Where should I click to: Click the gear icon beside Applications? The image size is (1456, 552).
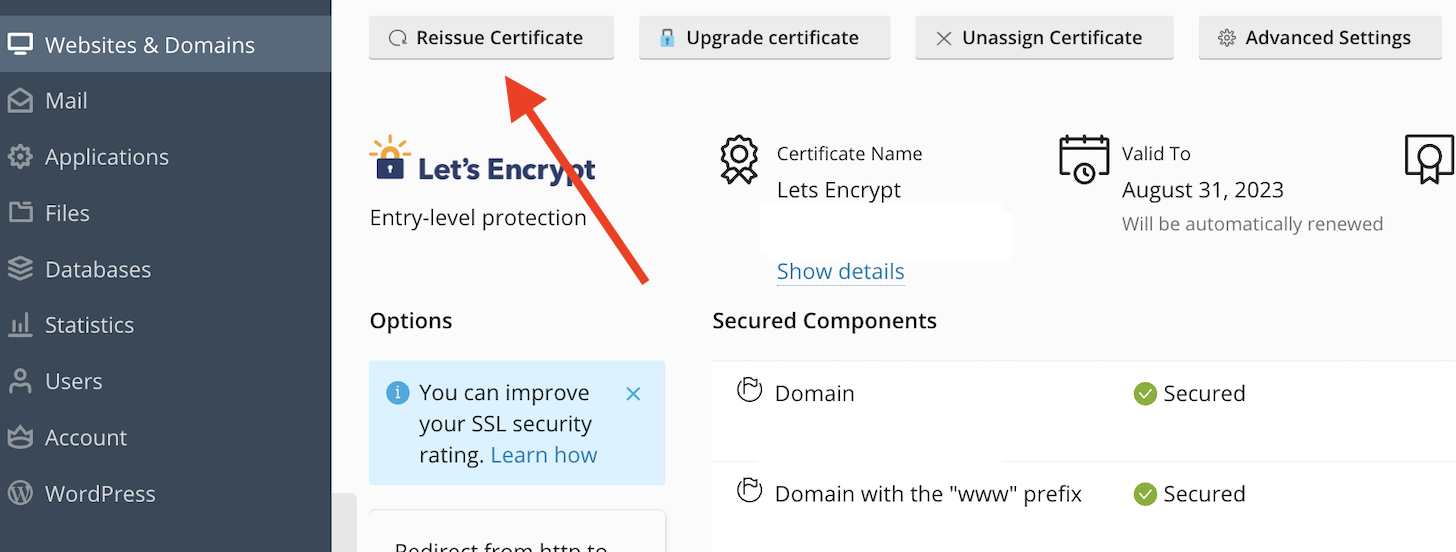20,156
